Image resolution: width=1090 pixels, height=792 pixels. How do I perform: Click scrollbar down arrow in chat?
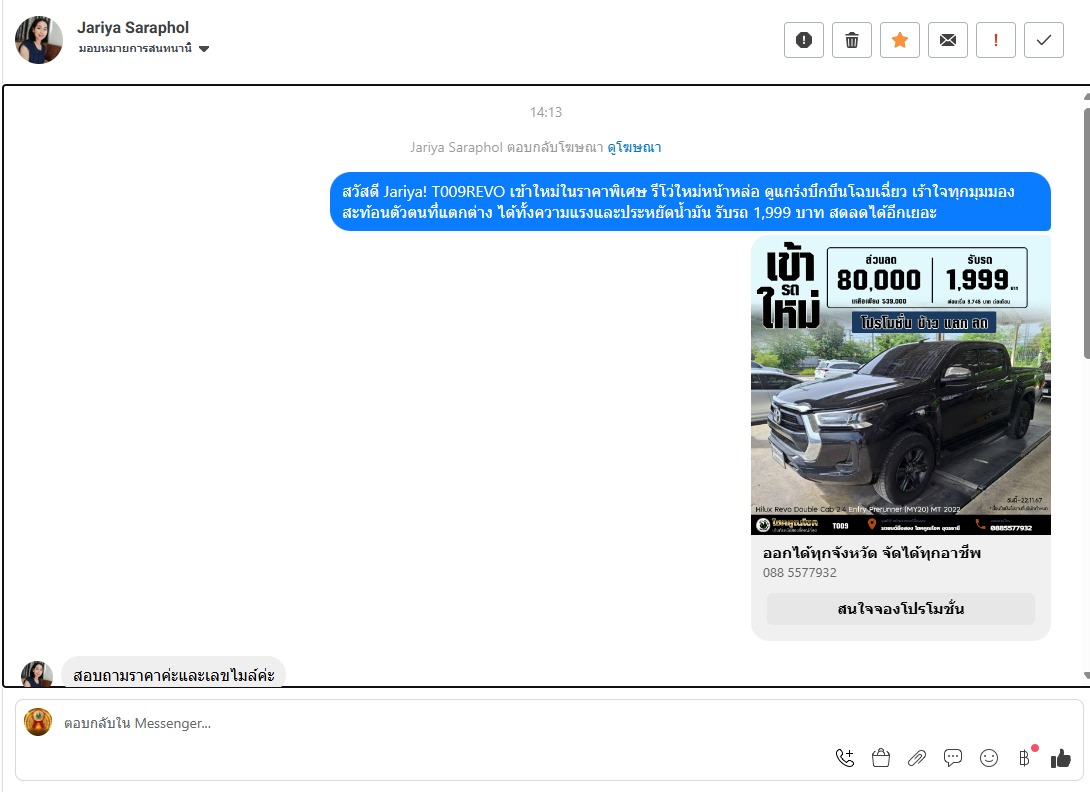tap(1087, 675)
